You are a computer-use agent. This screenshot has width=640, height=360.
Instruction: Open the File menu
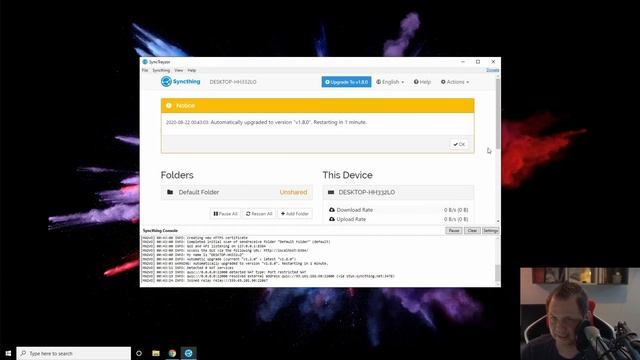[x=145, y=70]
